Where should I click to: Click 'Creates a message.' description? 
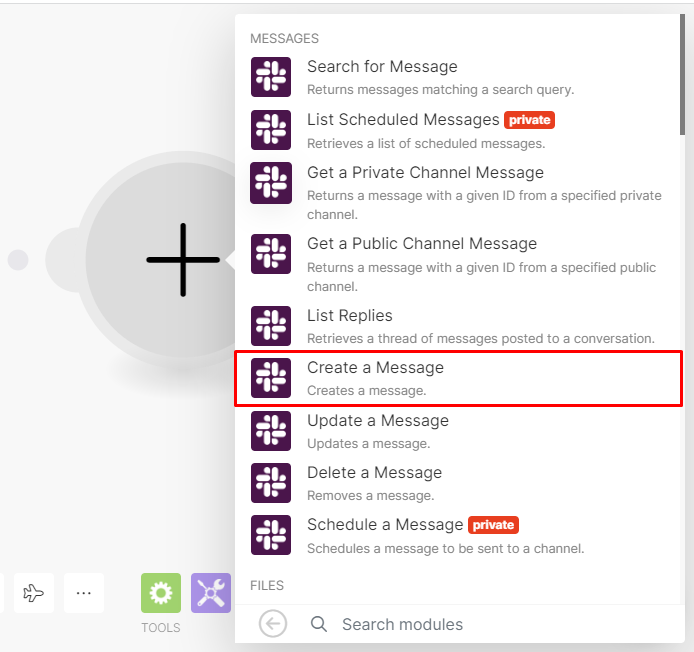tap(366, 391)
